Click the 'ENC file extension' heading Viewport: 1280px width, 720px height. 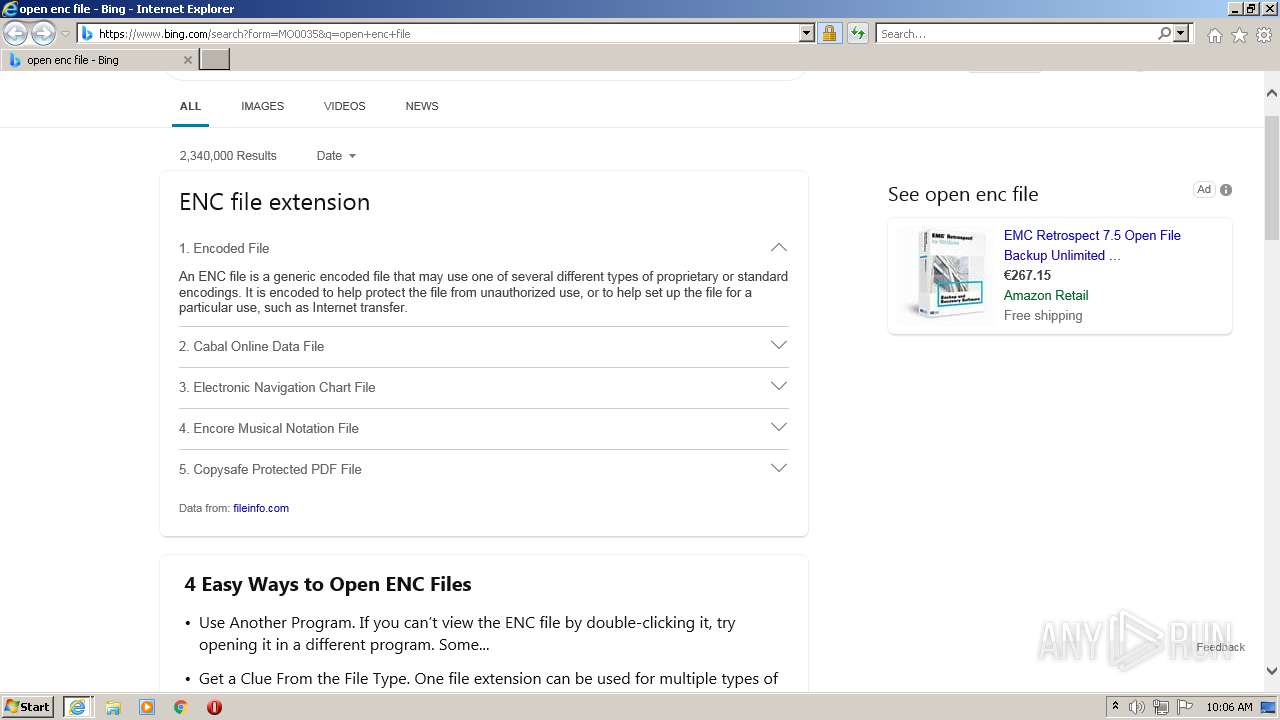pyautogui.click(x=274, y=202)
